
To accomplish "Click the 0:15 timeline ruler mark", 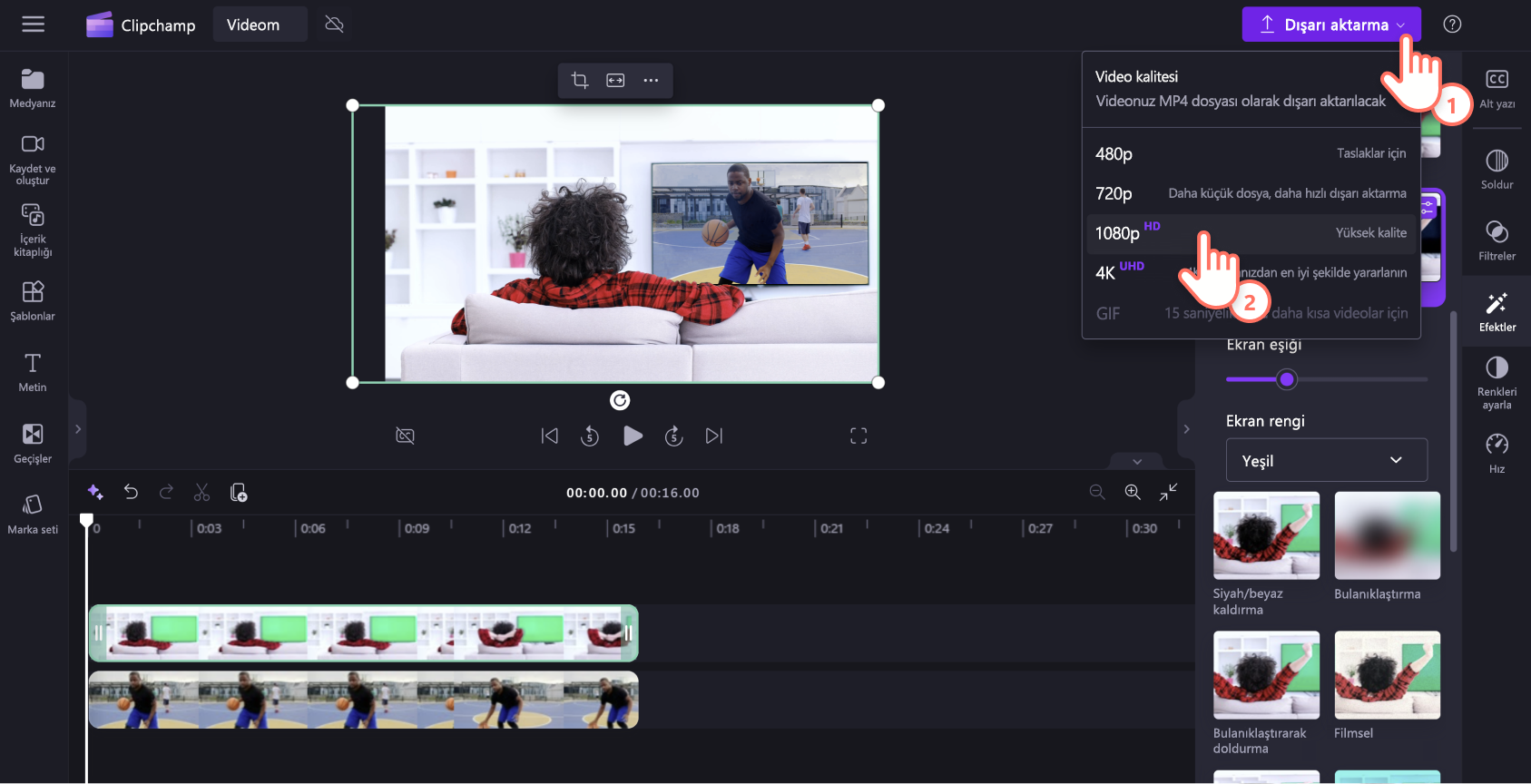I will (x=623, y=528).
